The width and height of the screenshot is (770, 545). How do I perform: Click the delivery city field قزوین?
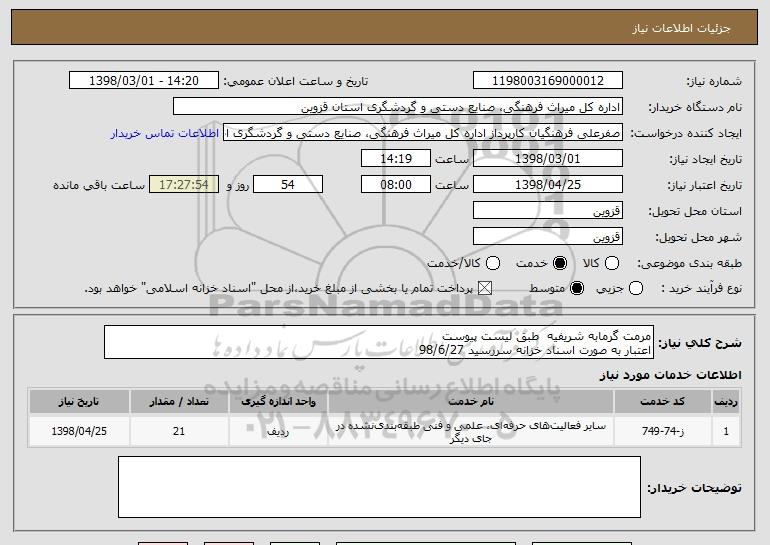pyautogui.click(x=548, y=237)
